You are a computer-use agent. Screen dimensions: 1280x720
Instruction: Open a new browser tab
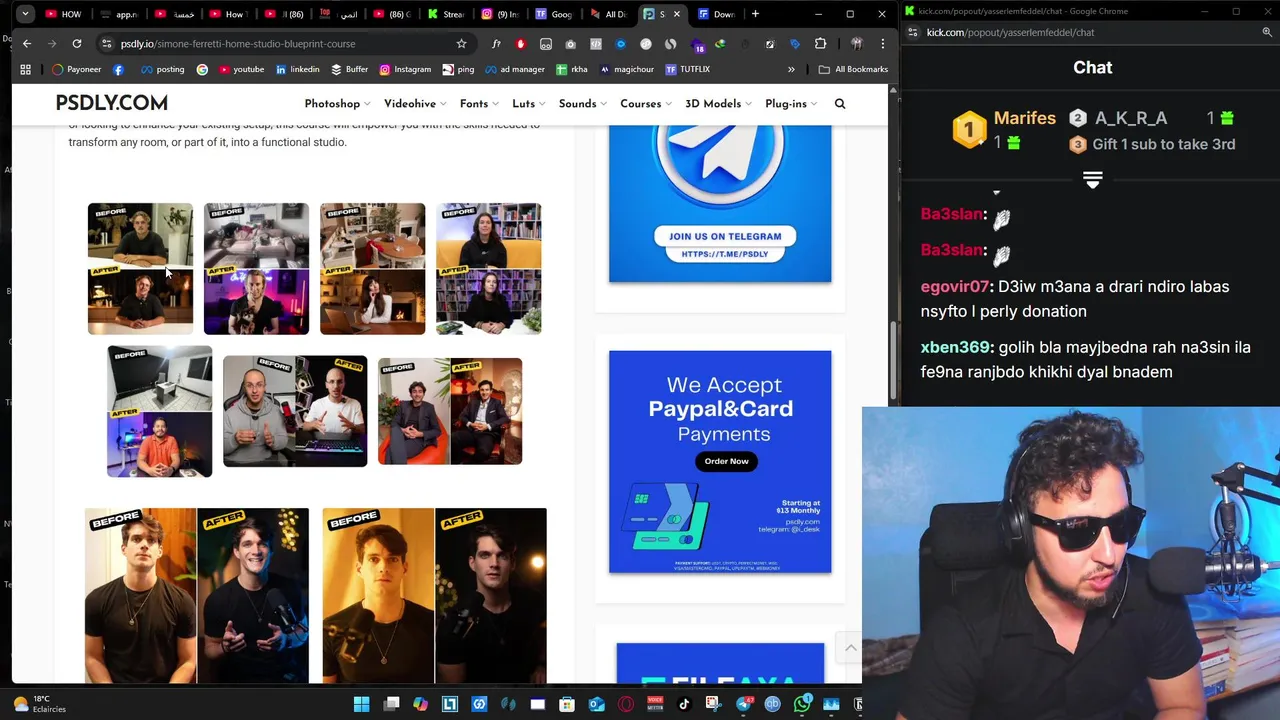click(x=755, y=14)
